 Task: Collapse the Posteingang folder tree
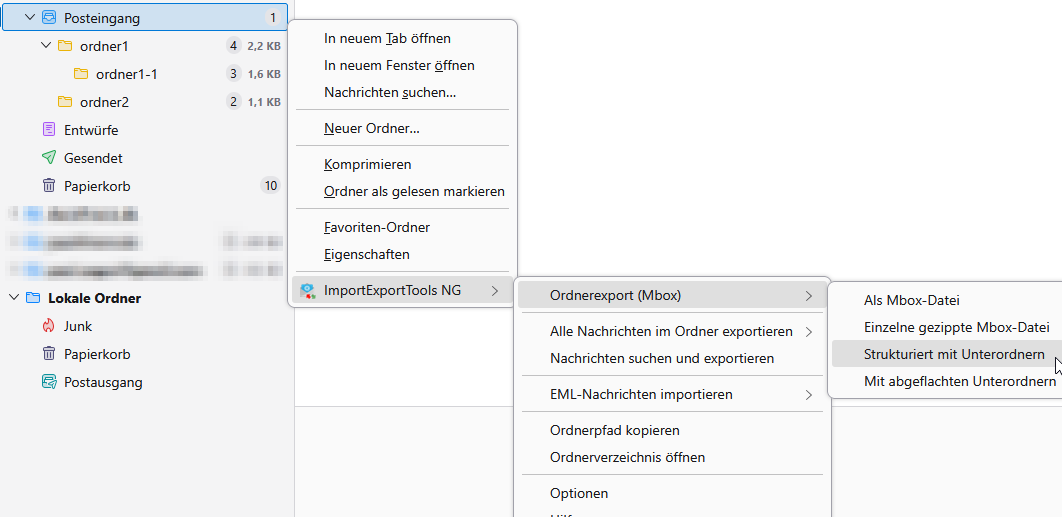pyautogui.click(x=29, y=18)
